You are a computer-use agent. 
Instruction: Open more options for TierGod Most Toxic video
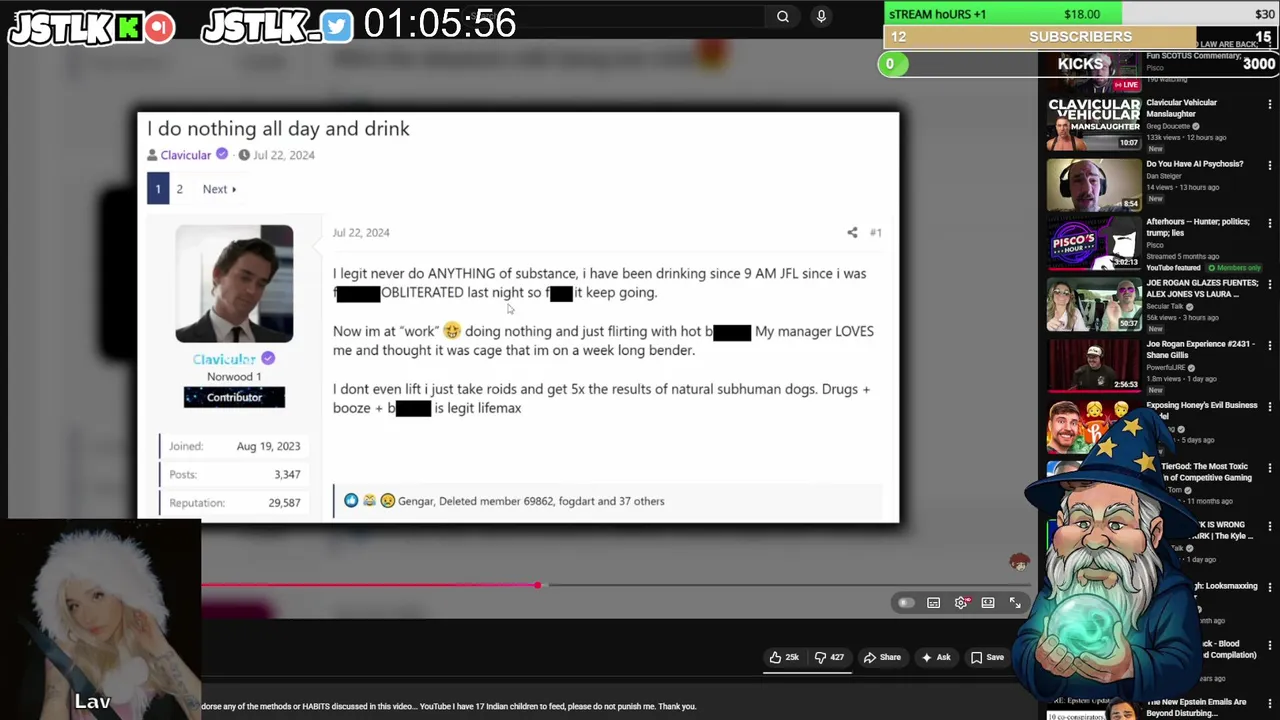coord(1269,467)
